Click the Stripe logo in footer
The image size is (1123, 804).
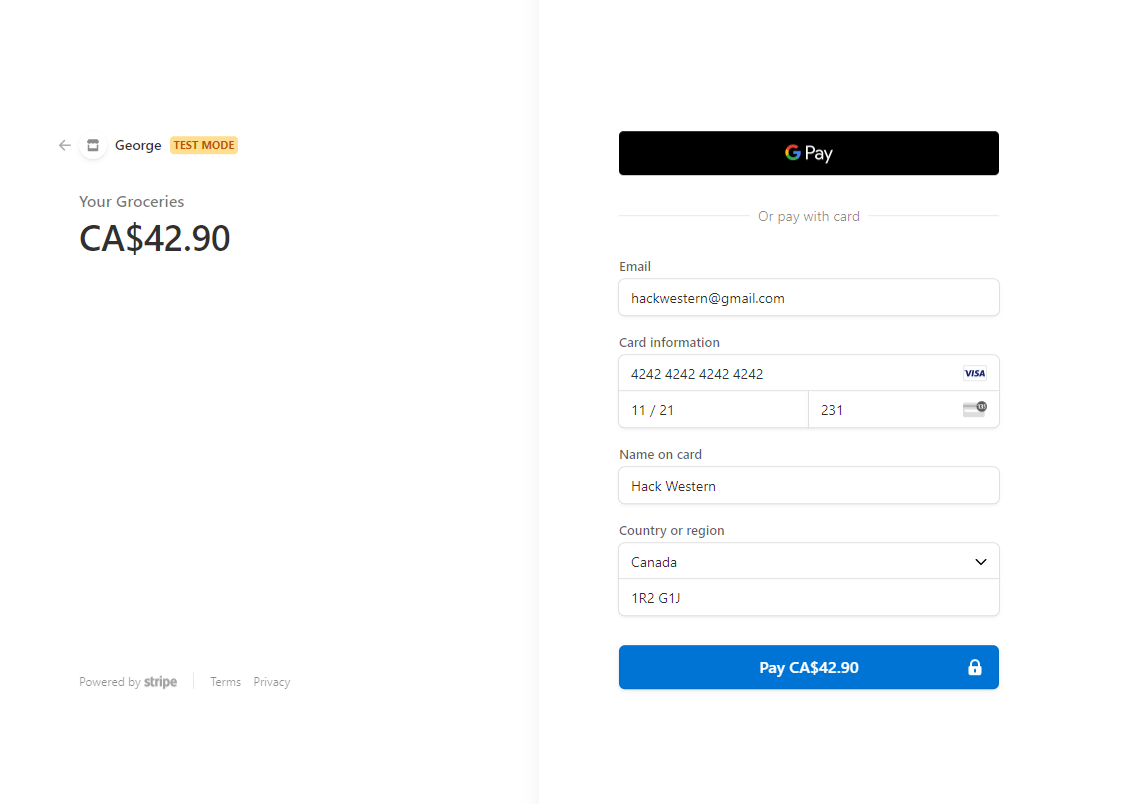160,682
